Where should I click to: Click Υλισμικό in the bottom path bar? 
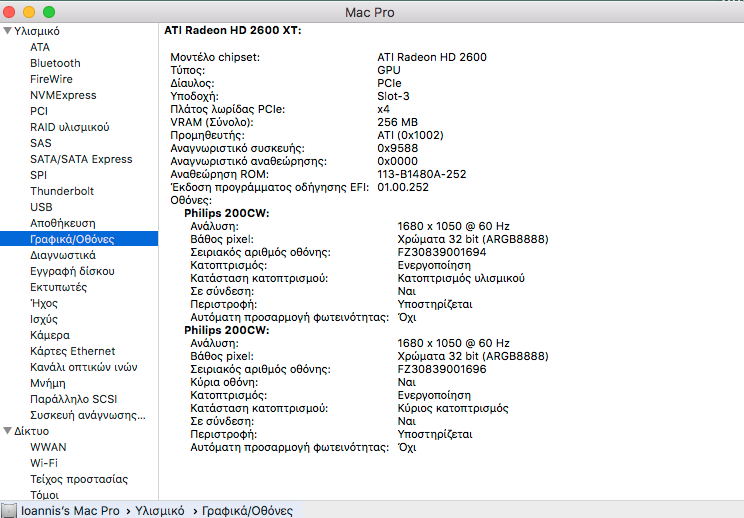159,510
